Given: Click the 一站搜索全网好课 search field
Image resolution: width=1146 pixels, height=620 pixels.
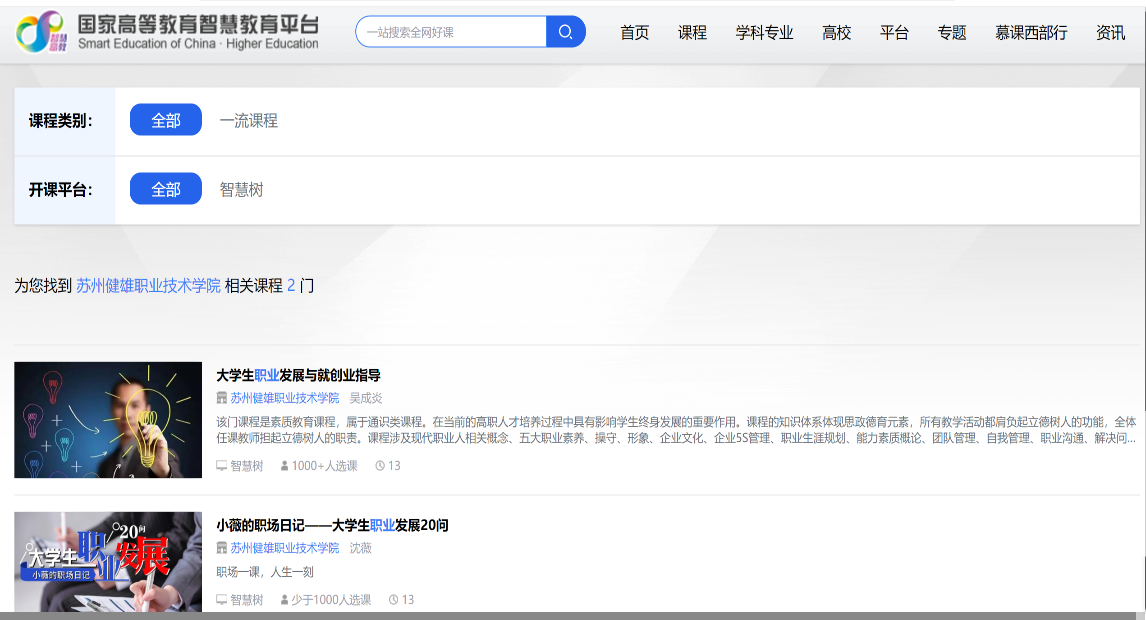Looking at the screenshot, I should 450,32.
